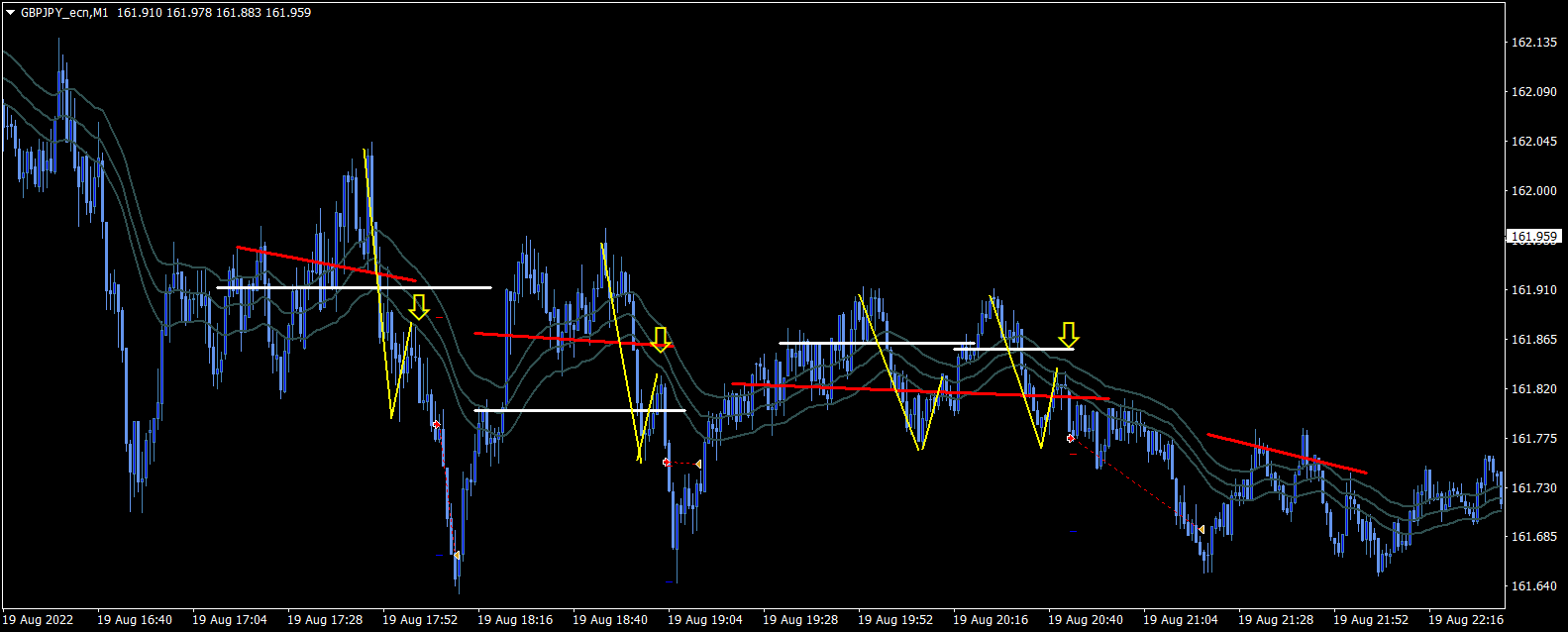Click the 162.000 price axis label
The height and width of the screenshot is (632, 1568).
pos(1534,191)
